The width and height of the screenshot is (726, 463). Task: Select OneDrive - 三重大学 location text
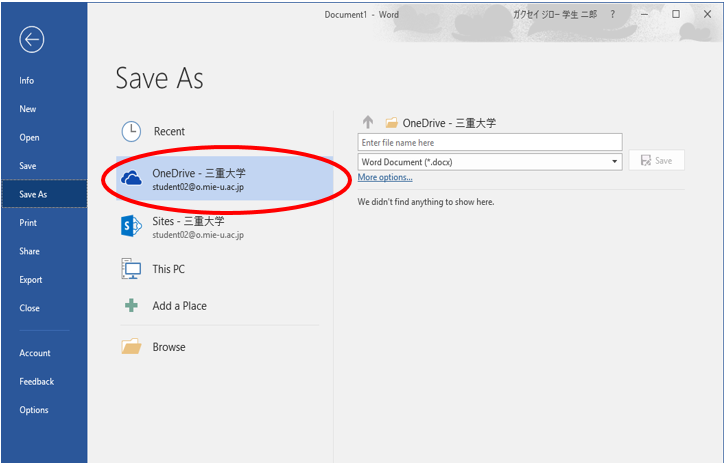click(x=199, y=173)
